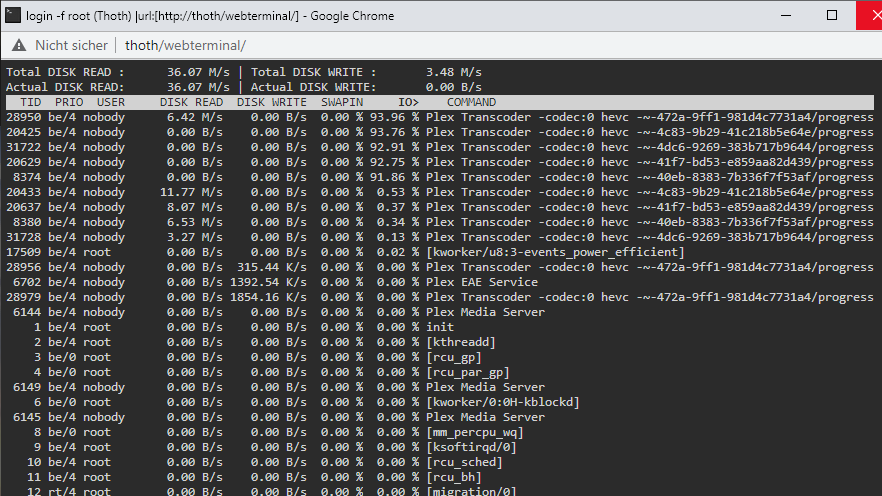Click the SWAPIN column header

pyautogui.click(x=342, y=102)
